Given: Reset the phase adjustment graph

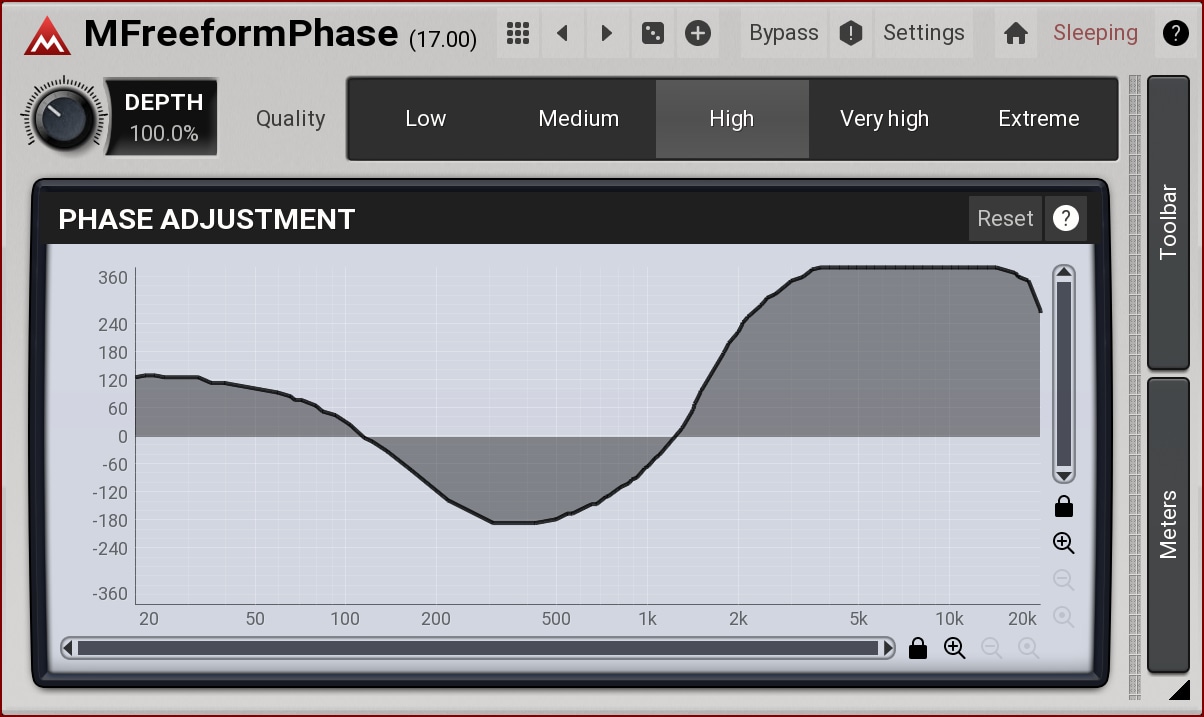Looking at the screenshot, I should pyautogui.click(x=1005, y=218).
